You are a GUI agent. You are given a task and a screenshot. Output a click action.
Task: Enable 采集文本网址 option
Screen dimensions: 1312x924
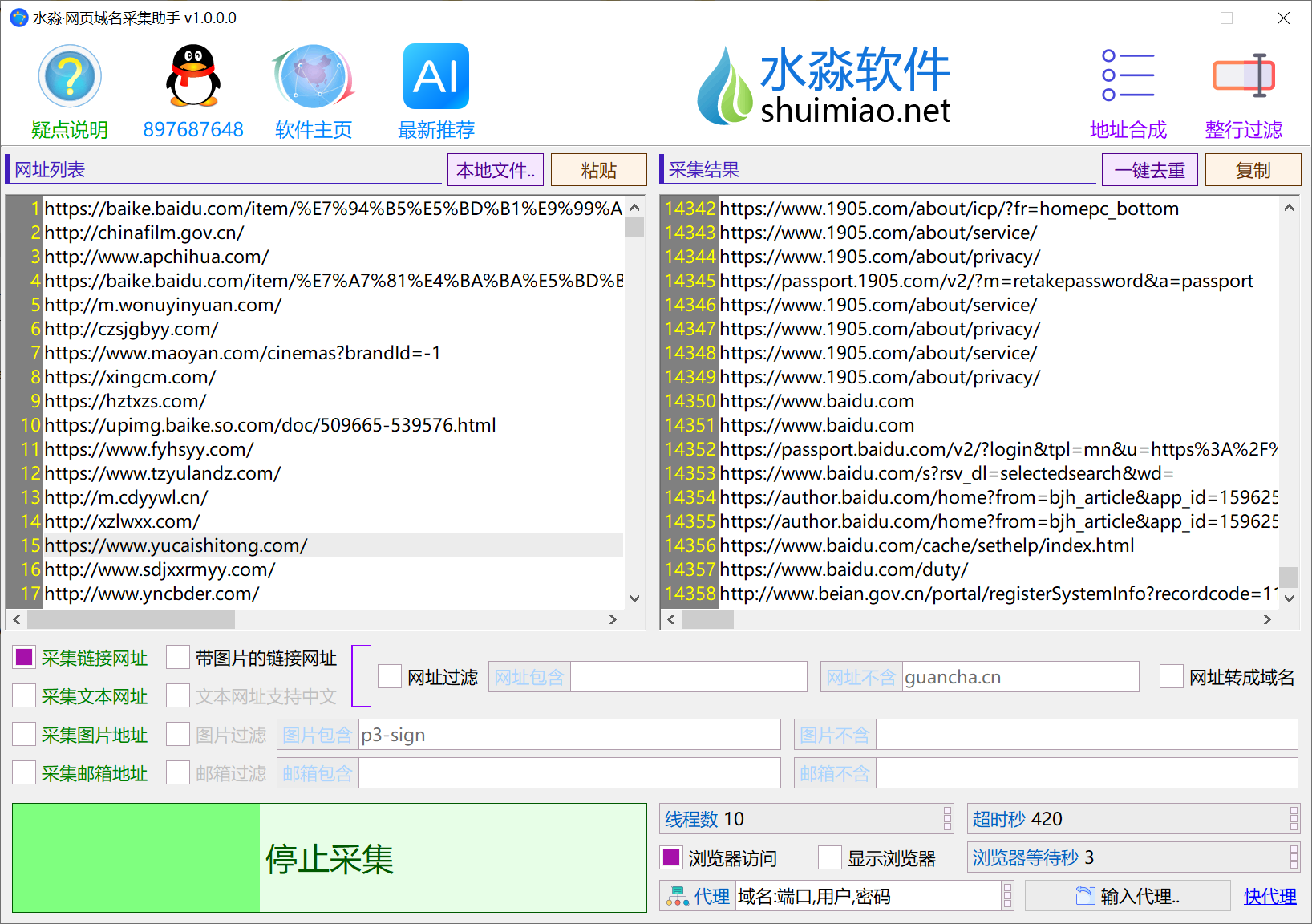(23, 695)
